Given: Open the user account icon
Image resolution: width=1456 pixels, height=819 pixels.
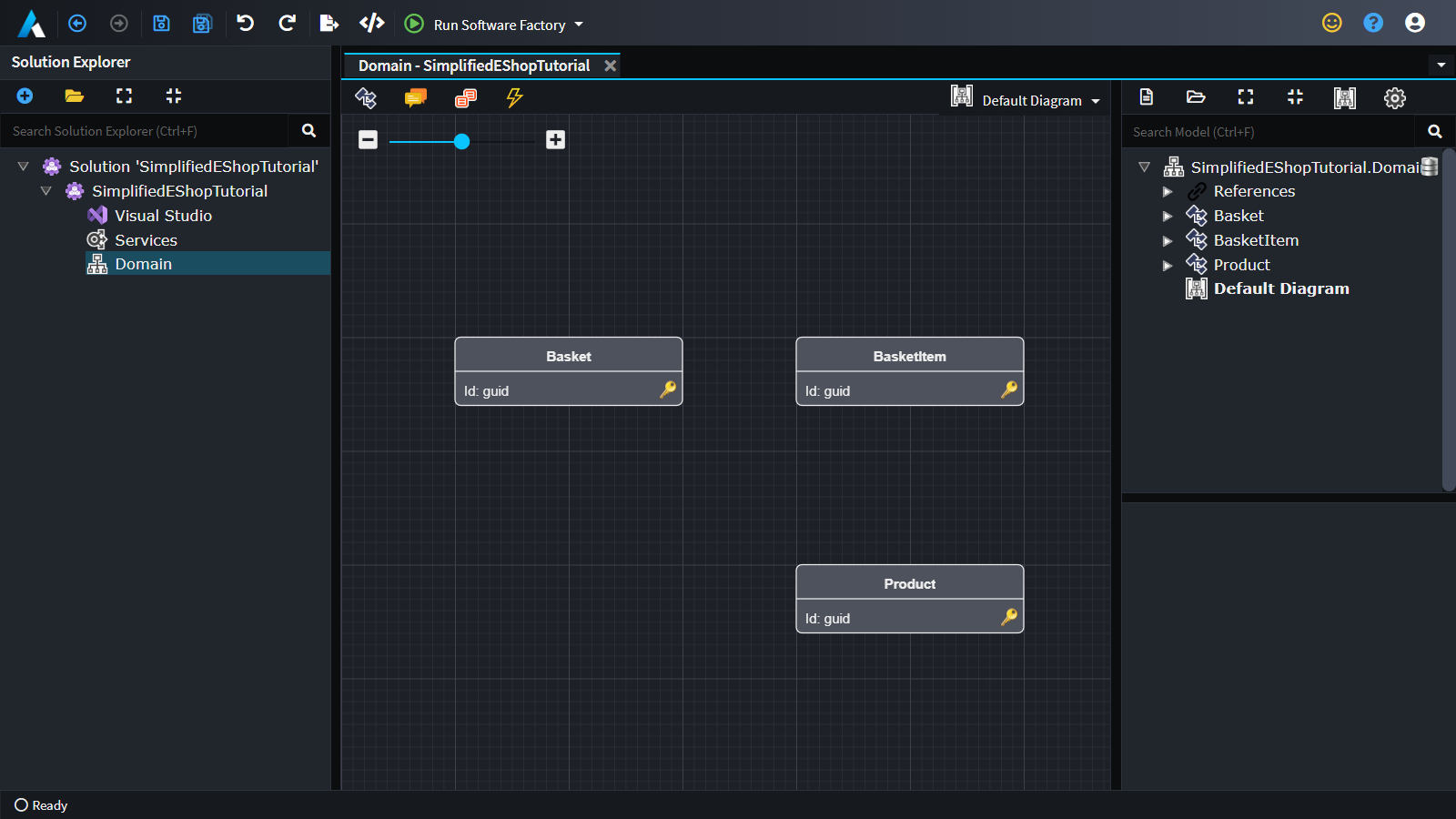Looking at the screenshot, I should point(1415,23).
